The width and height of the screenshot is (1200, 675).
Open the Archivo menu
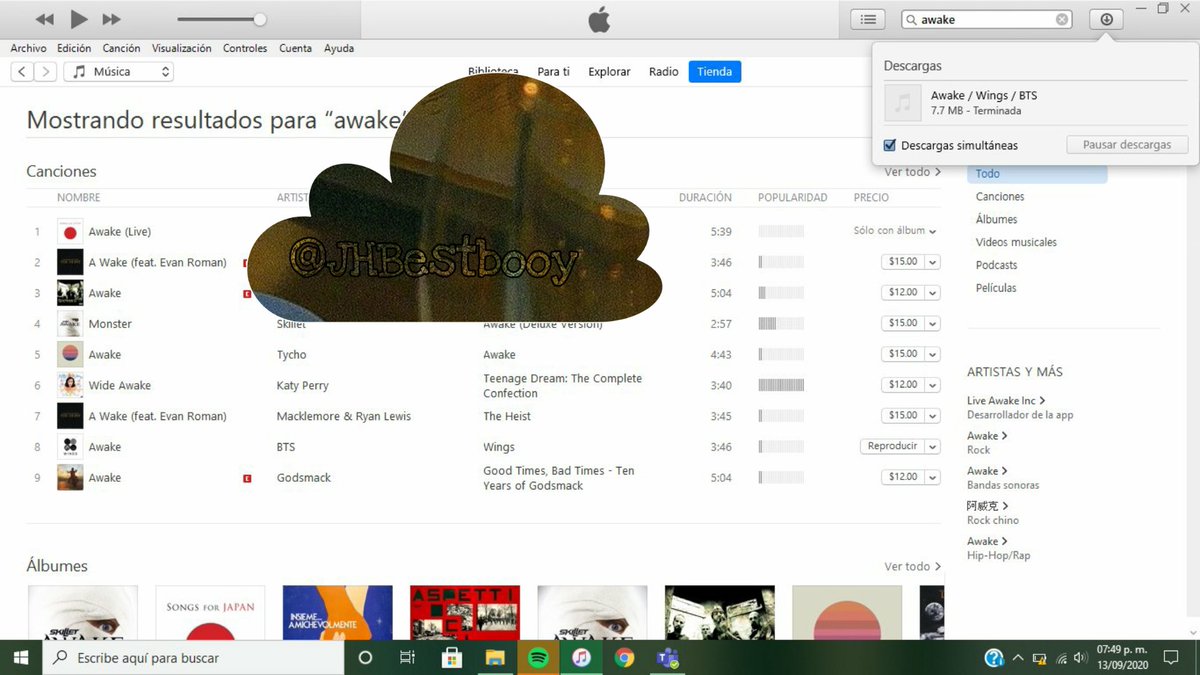28,48
